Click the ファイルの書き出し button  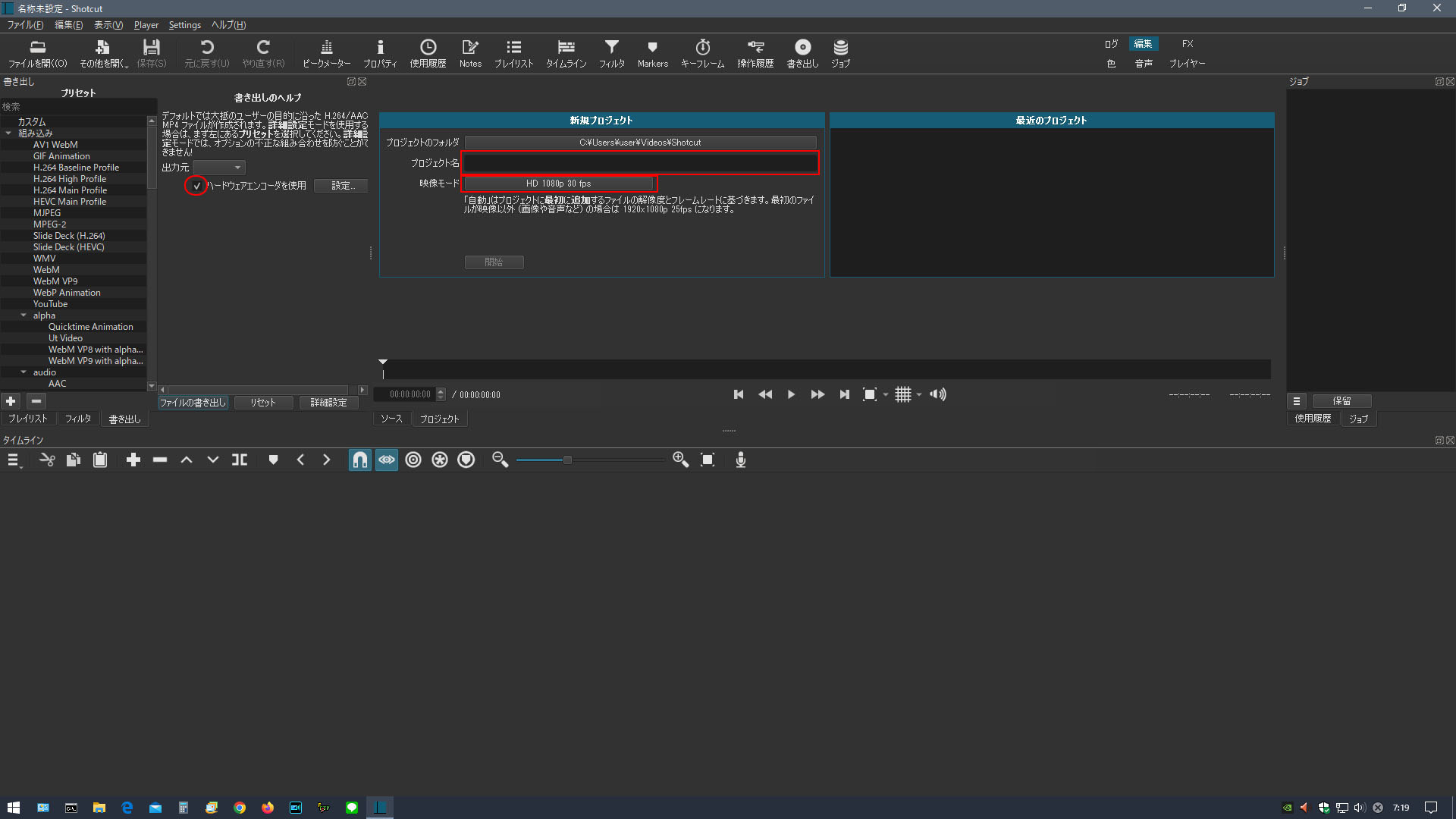(193, 403)
